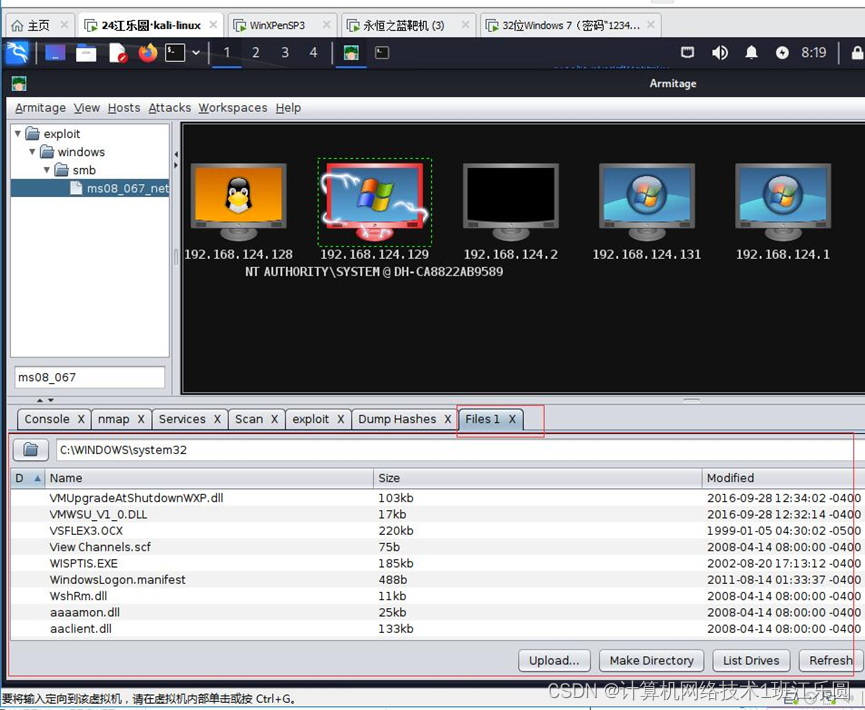Click the Upload... button

pos(554,660)
